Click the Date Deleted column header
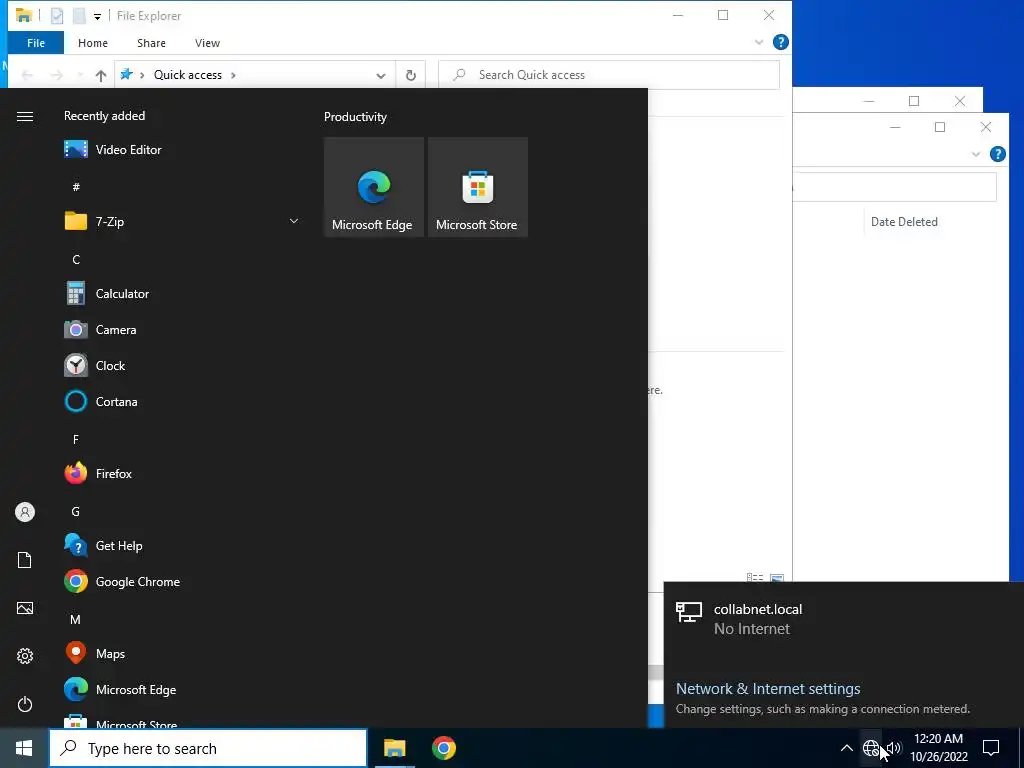1024x768 pixels. pos(904,222)
